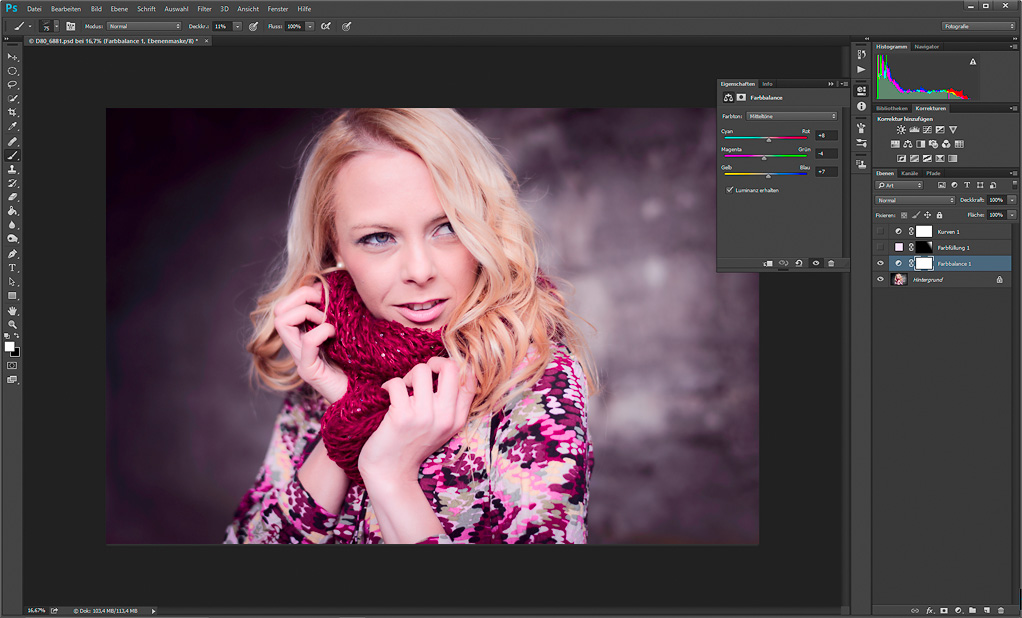The image size is (1022, 618).
Task: Add a Curves adjustment from Korrekturen
Action: click(x=927, y=130)
